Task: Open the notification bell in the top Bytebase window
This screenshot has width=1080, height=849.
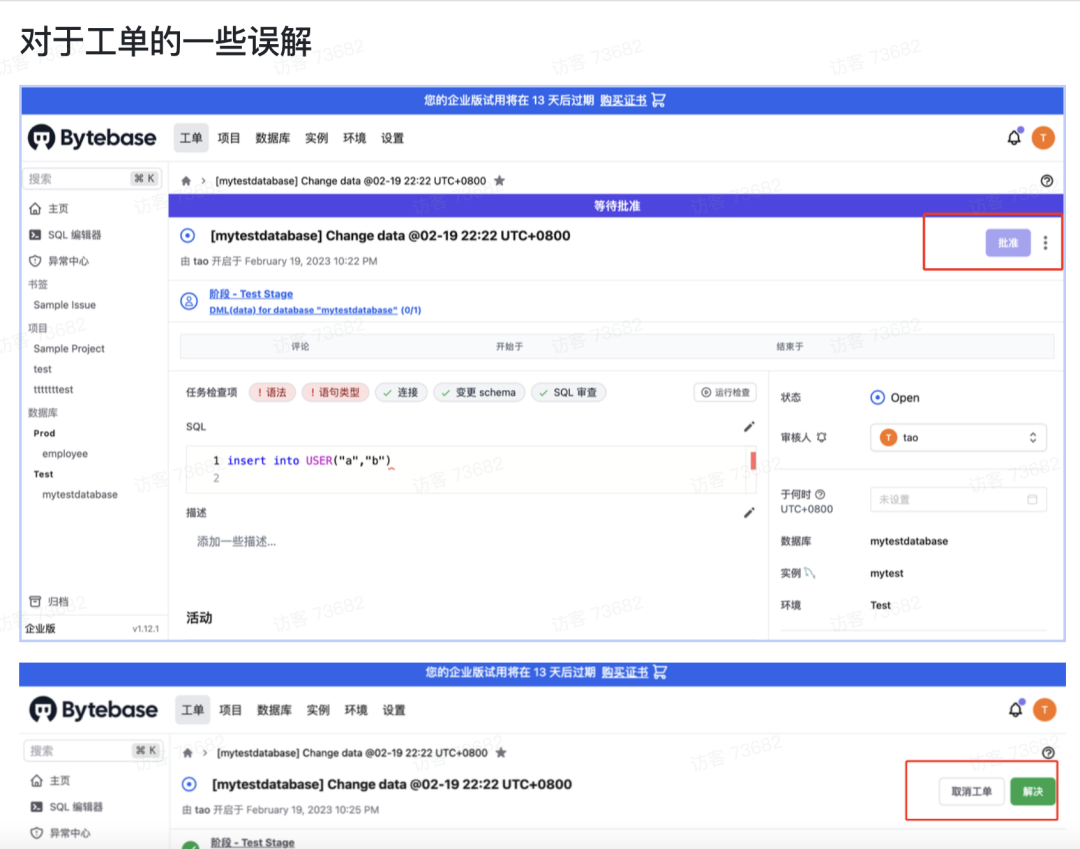Action: (x=1015, y=138)
